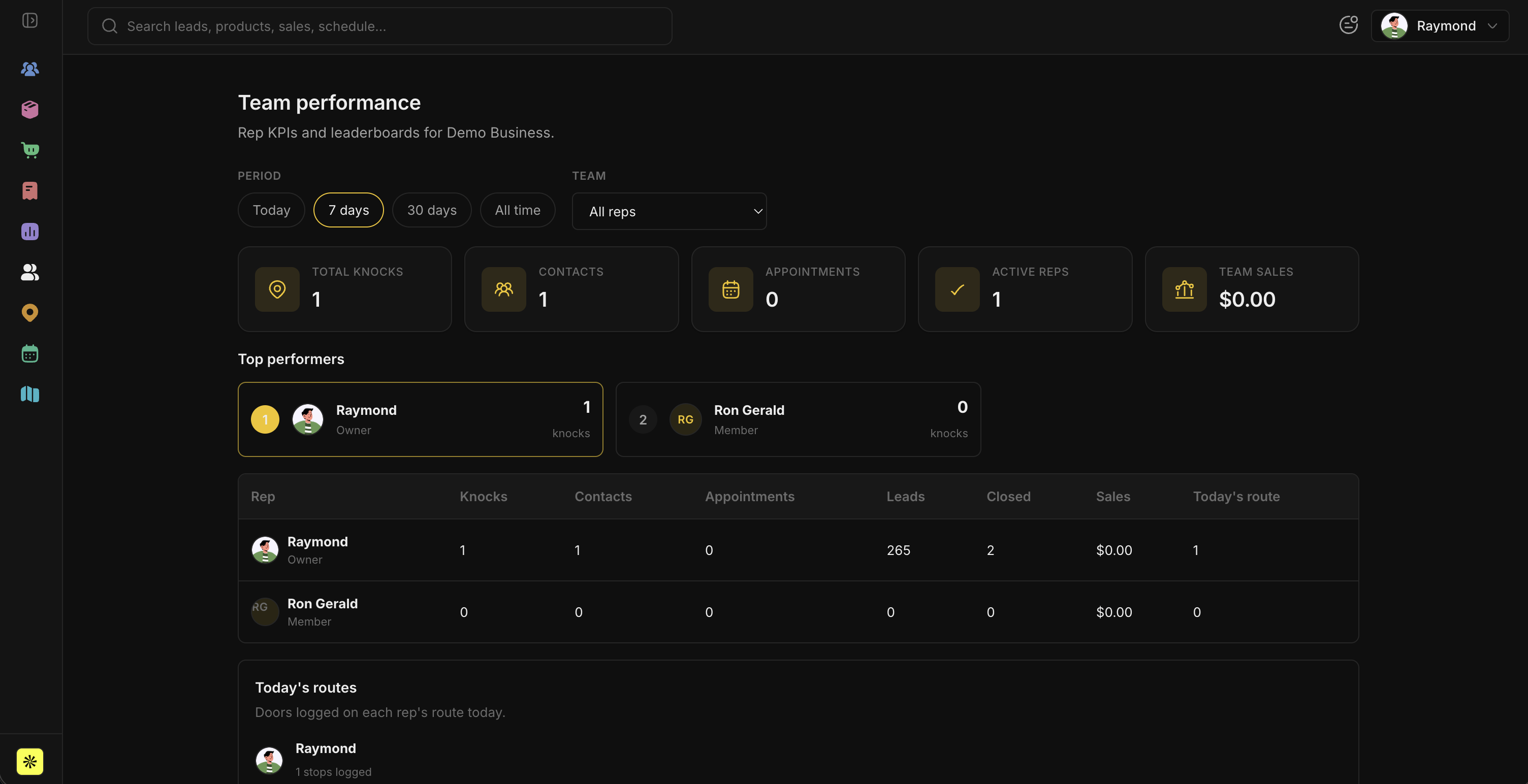Open the green shopping cart icon

[x=29, y=150]
